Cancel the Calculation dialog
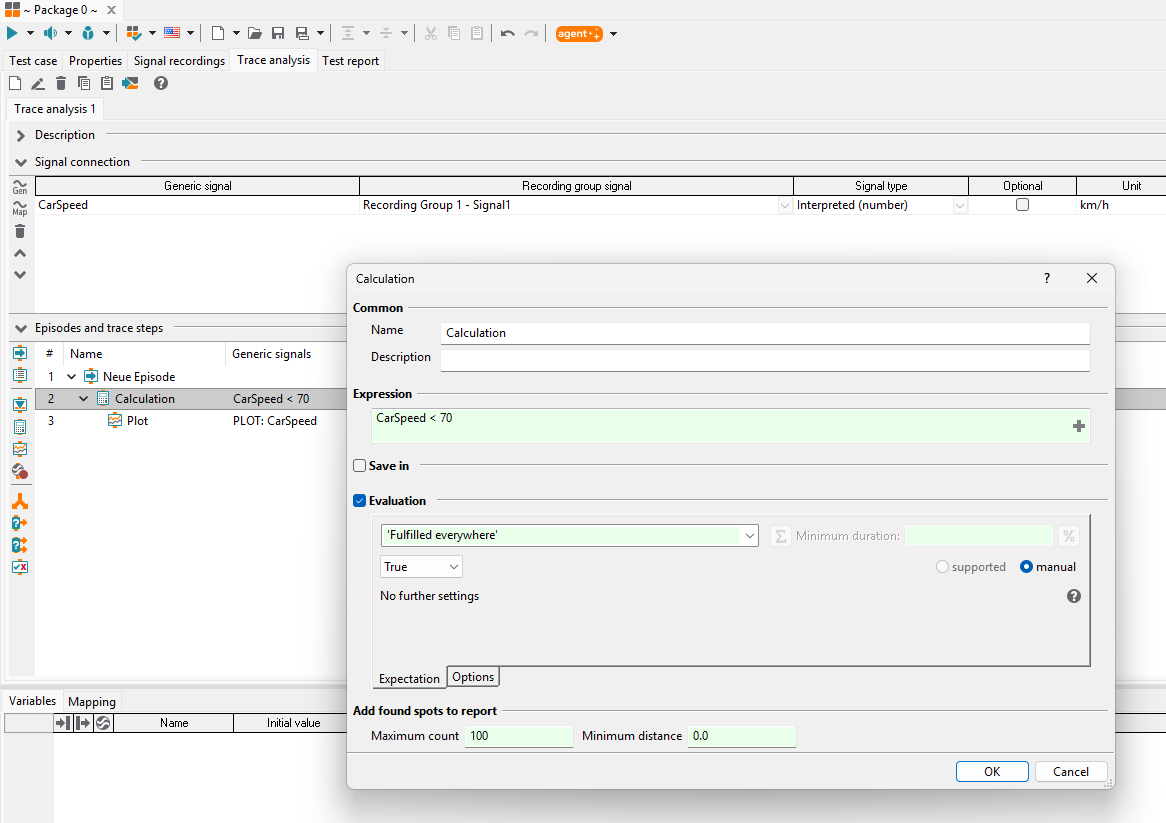Image resolution: width=1166 pixels, height=823 pixels. pyautogui.click(x=1071, y=772)
